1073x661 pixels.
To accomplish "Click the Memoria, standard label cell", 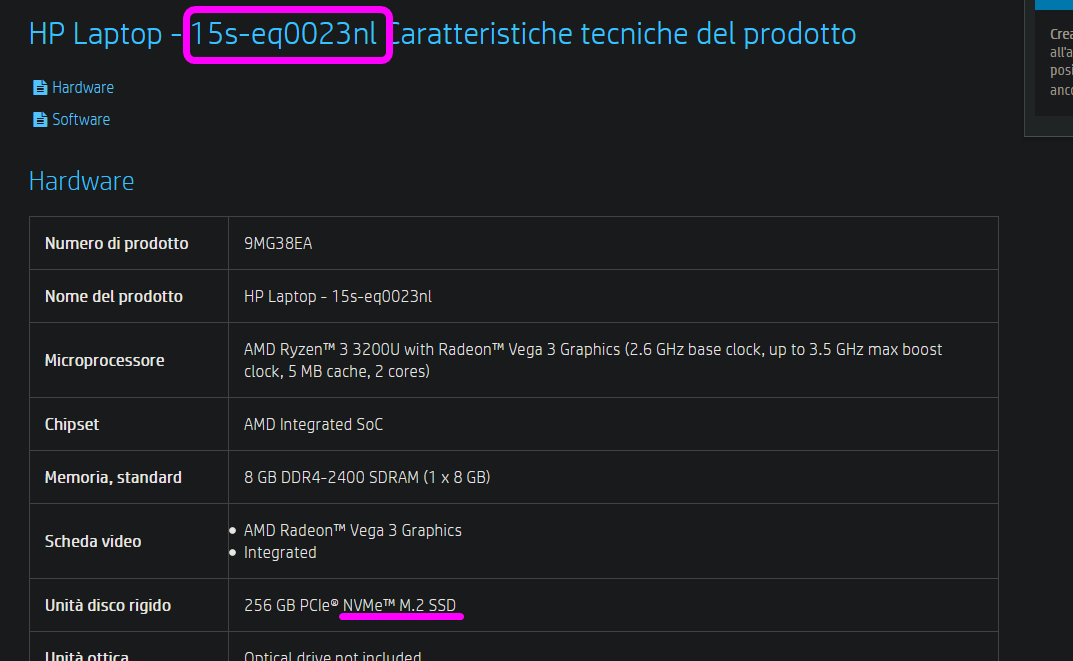I will click(129, 477).
